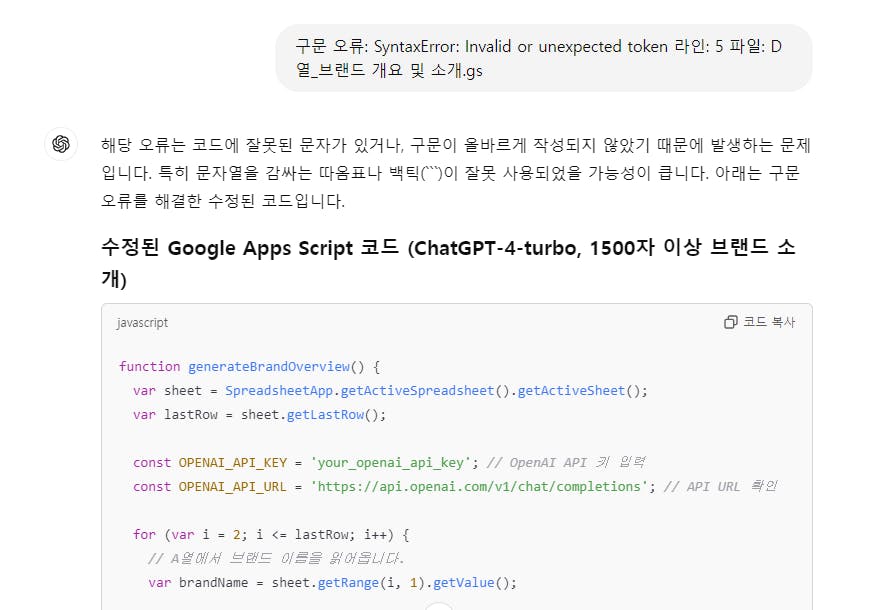Click 'var lastRow = sheet.getLastRow();' line
The height and width of the screenshot is (610, 893).
click(259, 415)
